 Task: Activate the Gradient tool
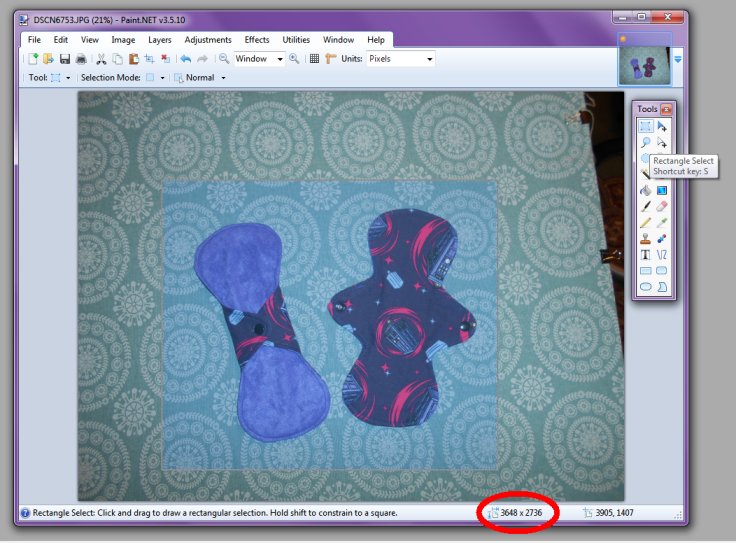coord(662,190)
